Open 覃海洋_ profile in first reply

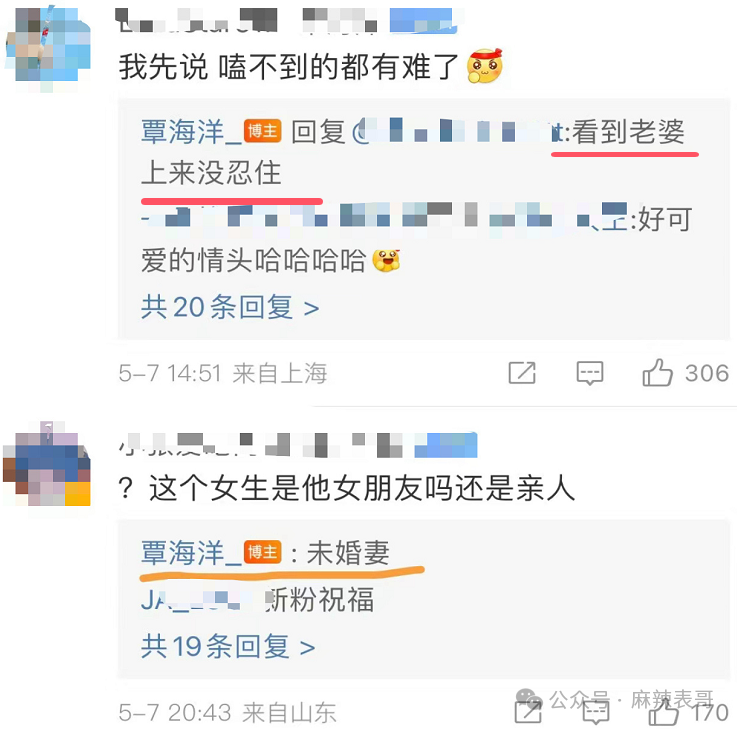point(191,131)
